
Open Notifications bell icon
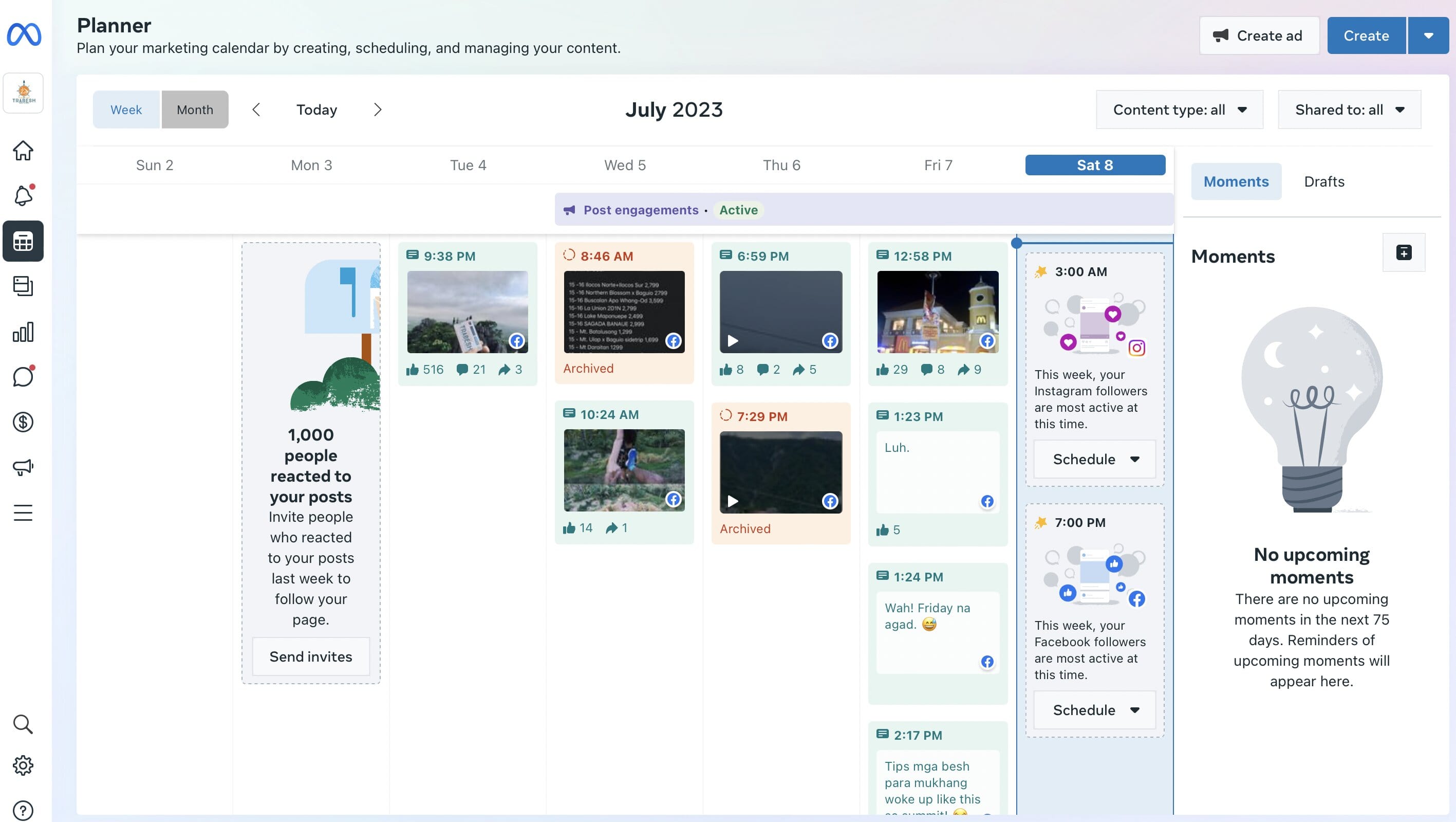(23, 196)
